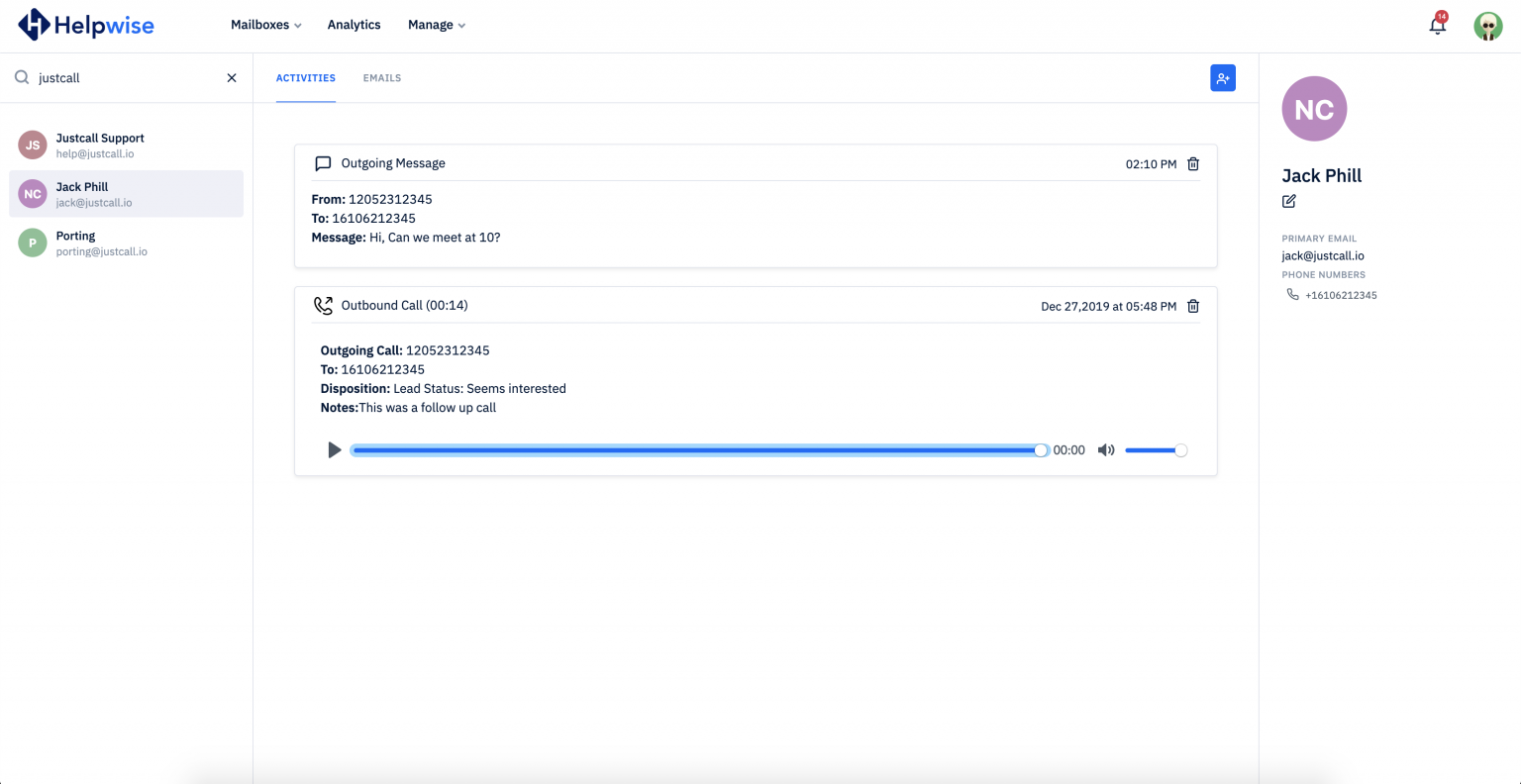Expand the Manage menu
Viewport: 1521px width, 784px height.
click(x=436, y=25)
